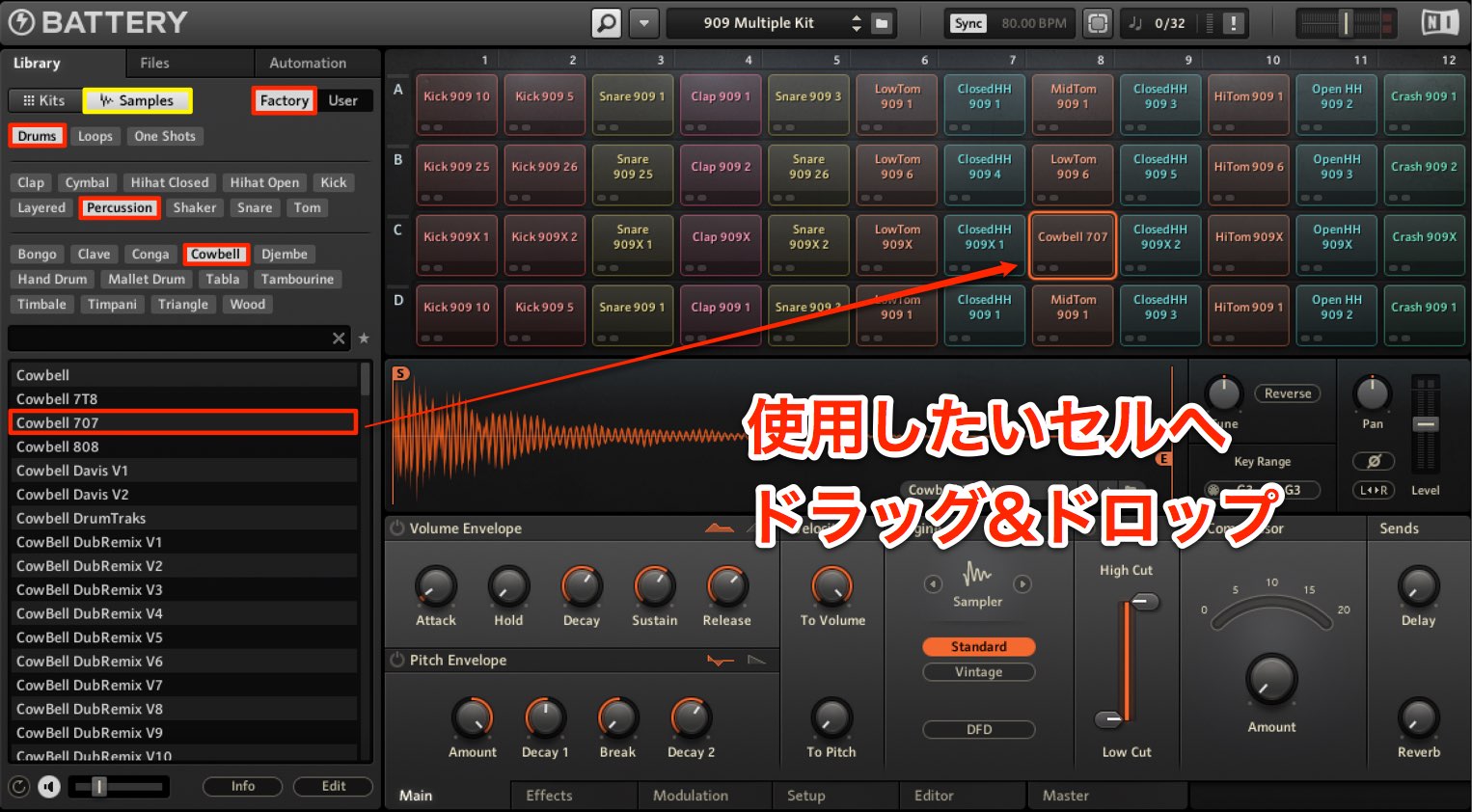This screenshot has height=812, width=1472.
Task: Select Cowbell Davis V1 in results list
Action: pyautogui.click(x=183, y=471)
